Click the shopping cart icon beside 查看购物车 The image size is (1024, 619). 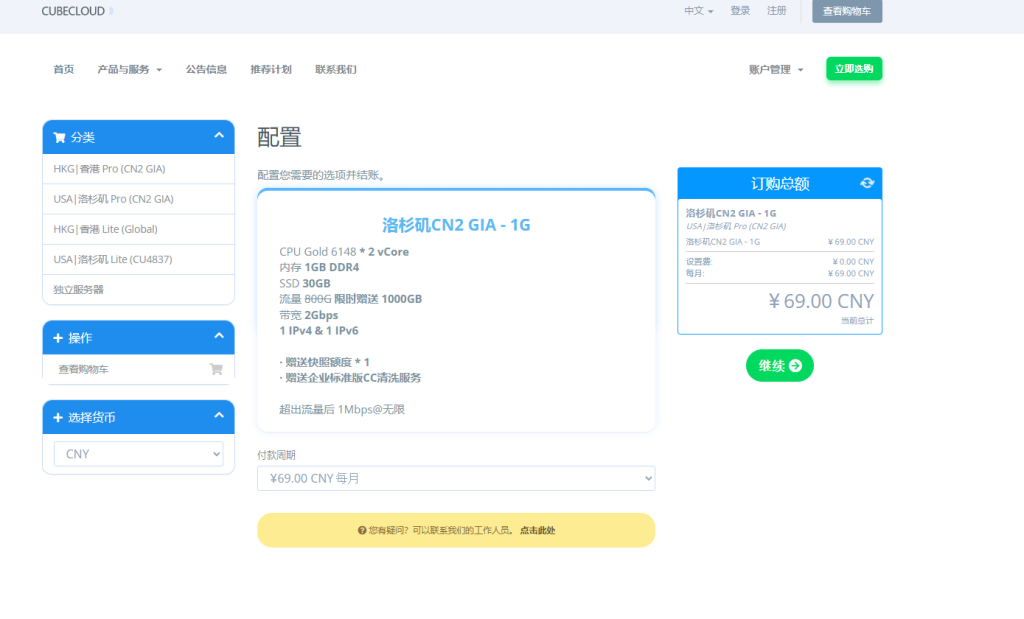click(216, 369)
